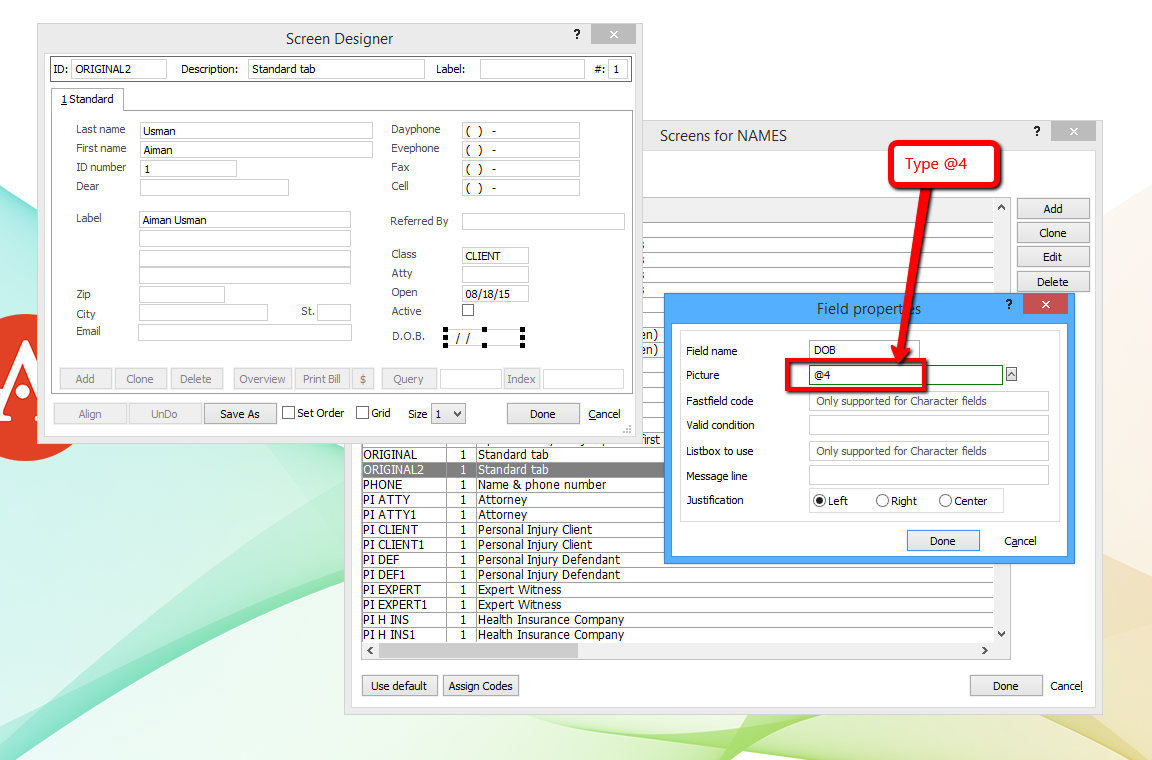The width and height of the screenshot is (1152, 760).
Task: Click Cancel in Field properties
Action: [x=1020, y=541]
